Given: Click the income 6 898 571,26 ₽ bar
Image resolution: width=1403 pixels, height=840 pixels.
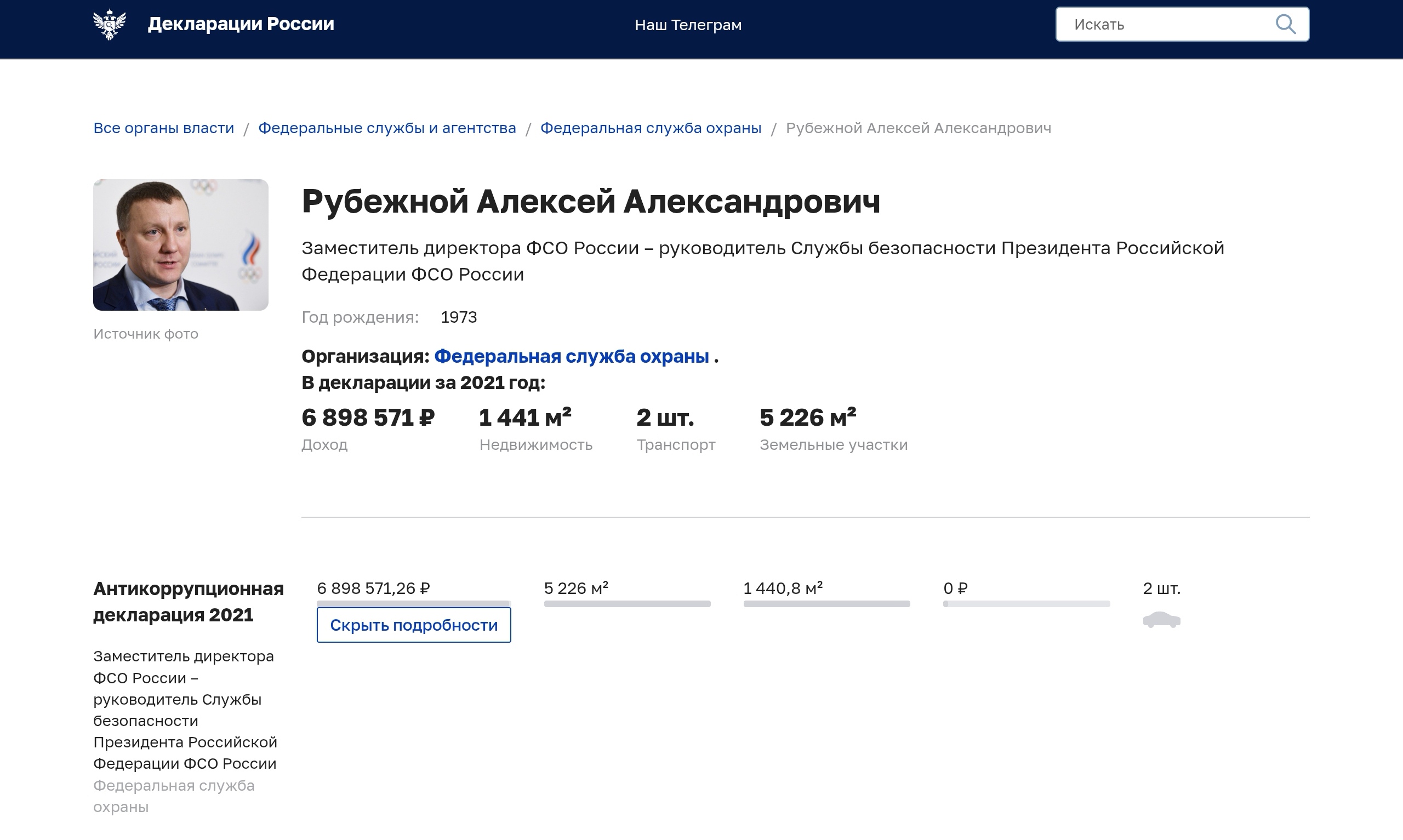Looking at the screenshot, I should [414, 603].
